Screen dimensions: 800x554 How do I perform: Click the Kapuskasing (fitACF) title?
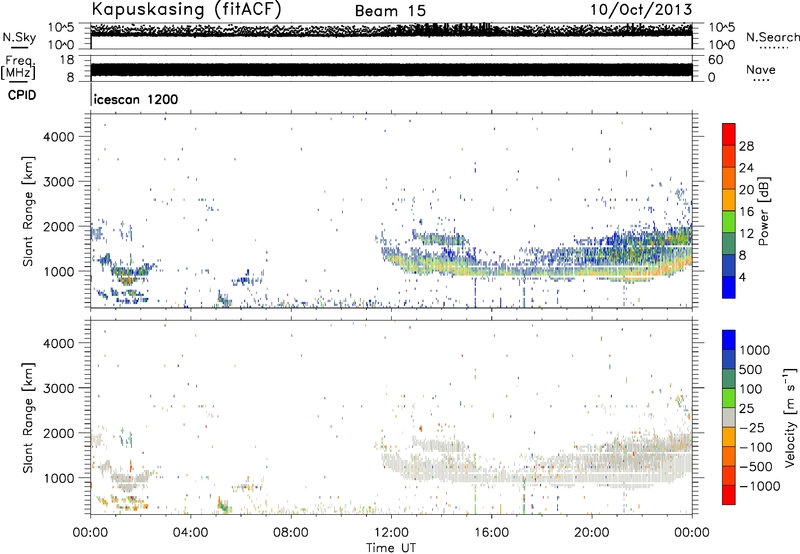[x=186, y=9]
